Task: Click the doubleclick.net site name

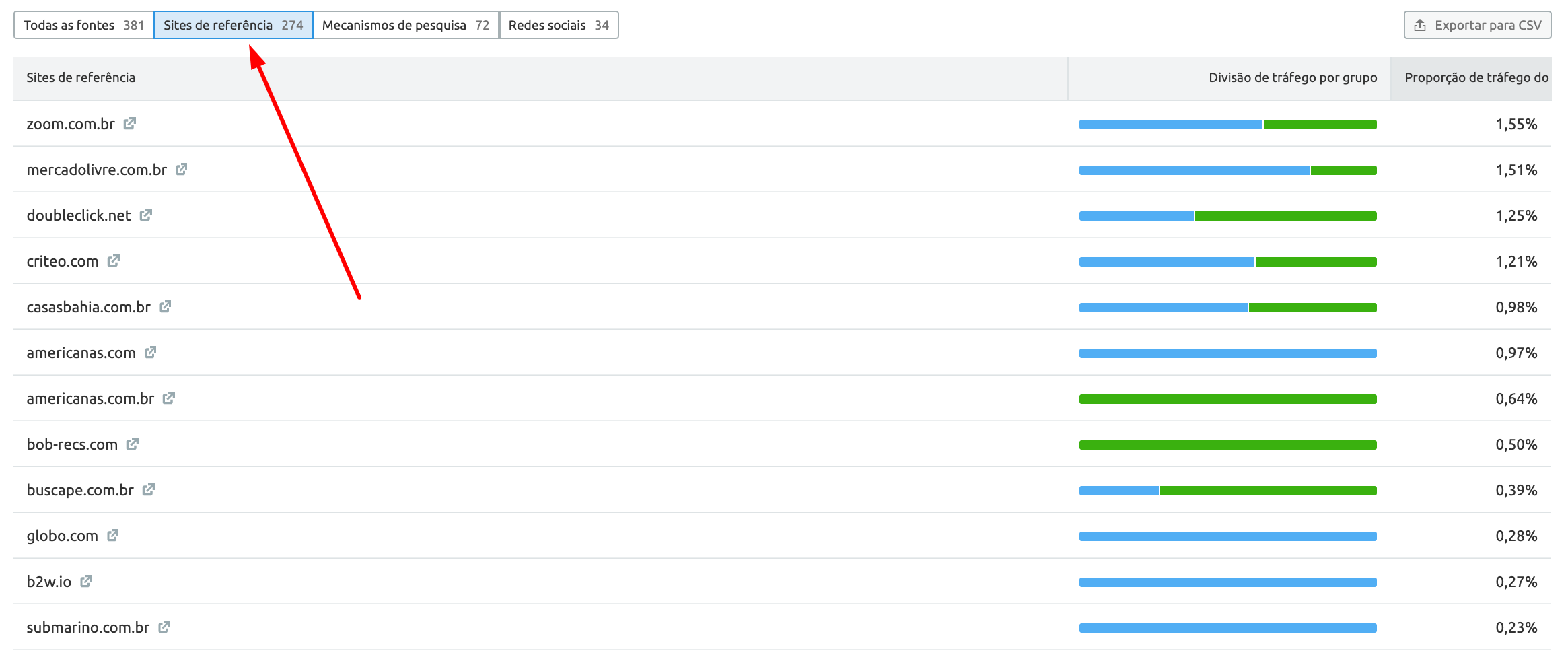Action: [x=79, y=215]
